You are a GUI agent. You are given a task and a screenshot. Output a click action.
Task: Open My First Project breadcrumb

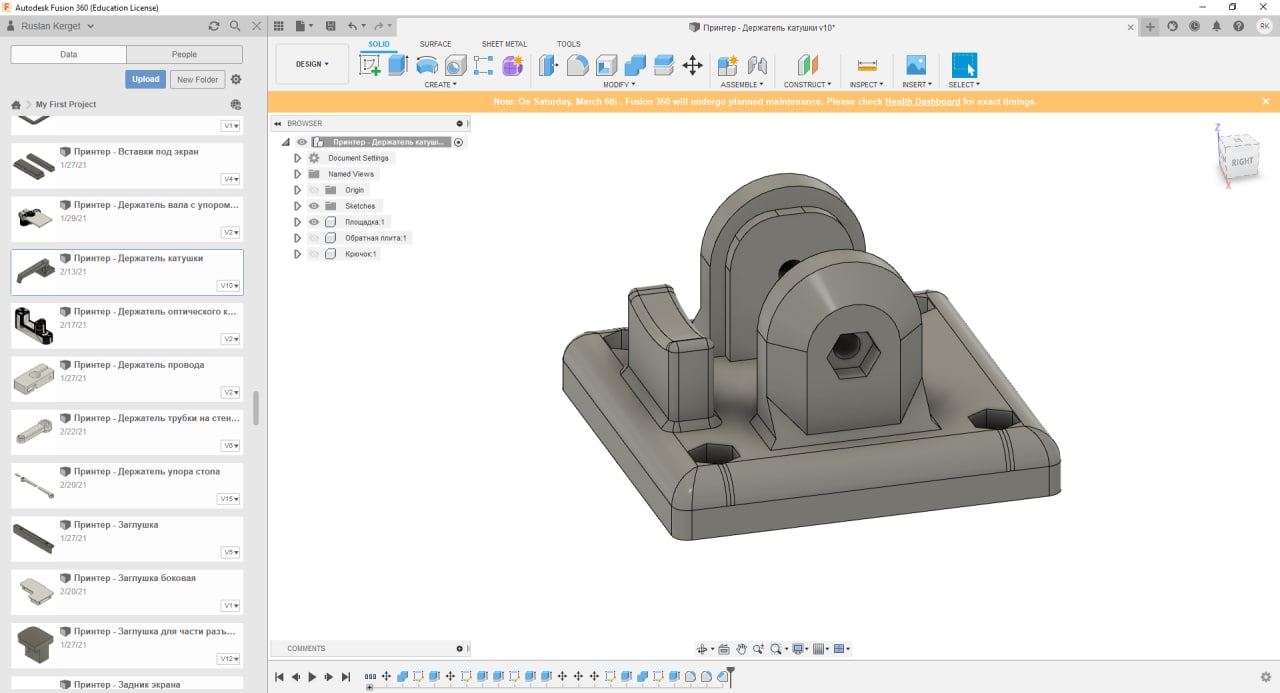[66, 104]
